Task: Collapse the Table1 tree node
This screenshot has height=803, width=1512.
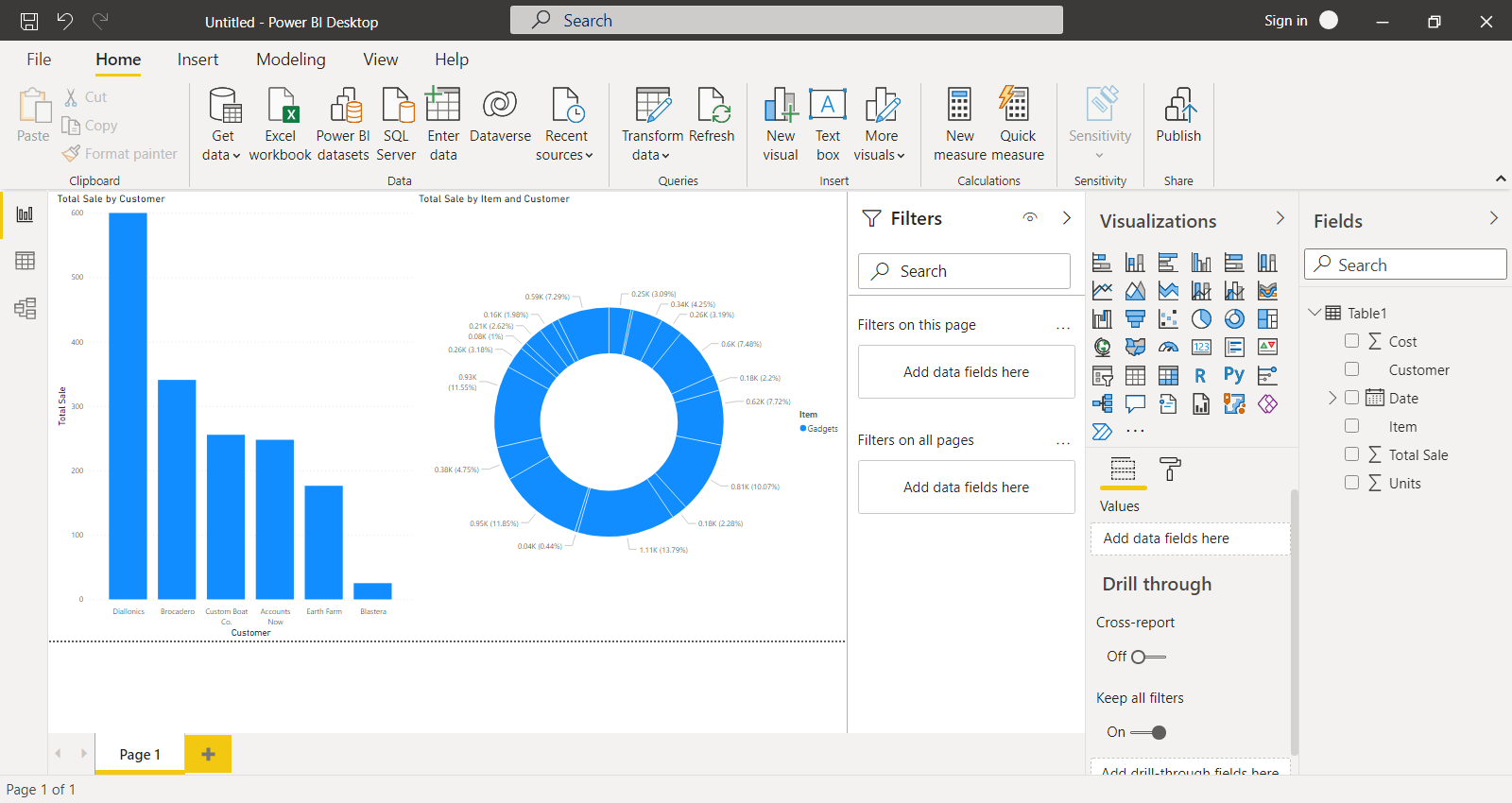Action: (x=1314, y=312)
